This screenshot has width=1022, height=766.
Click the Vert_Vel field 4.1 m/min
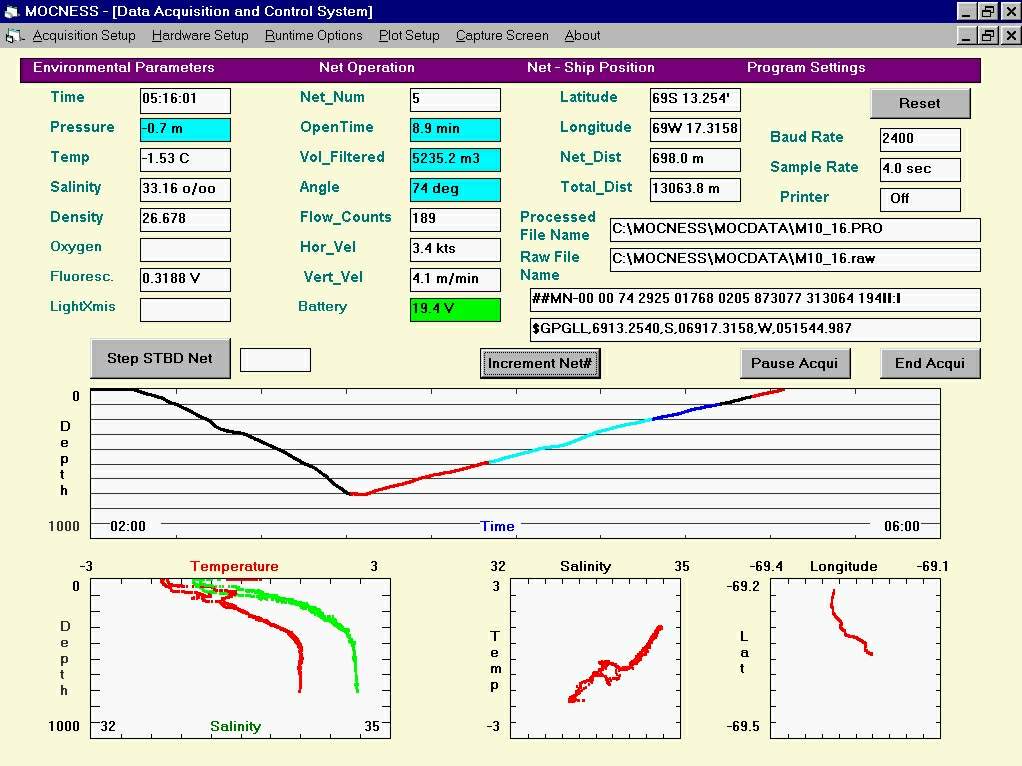(x=456, y=280)
